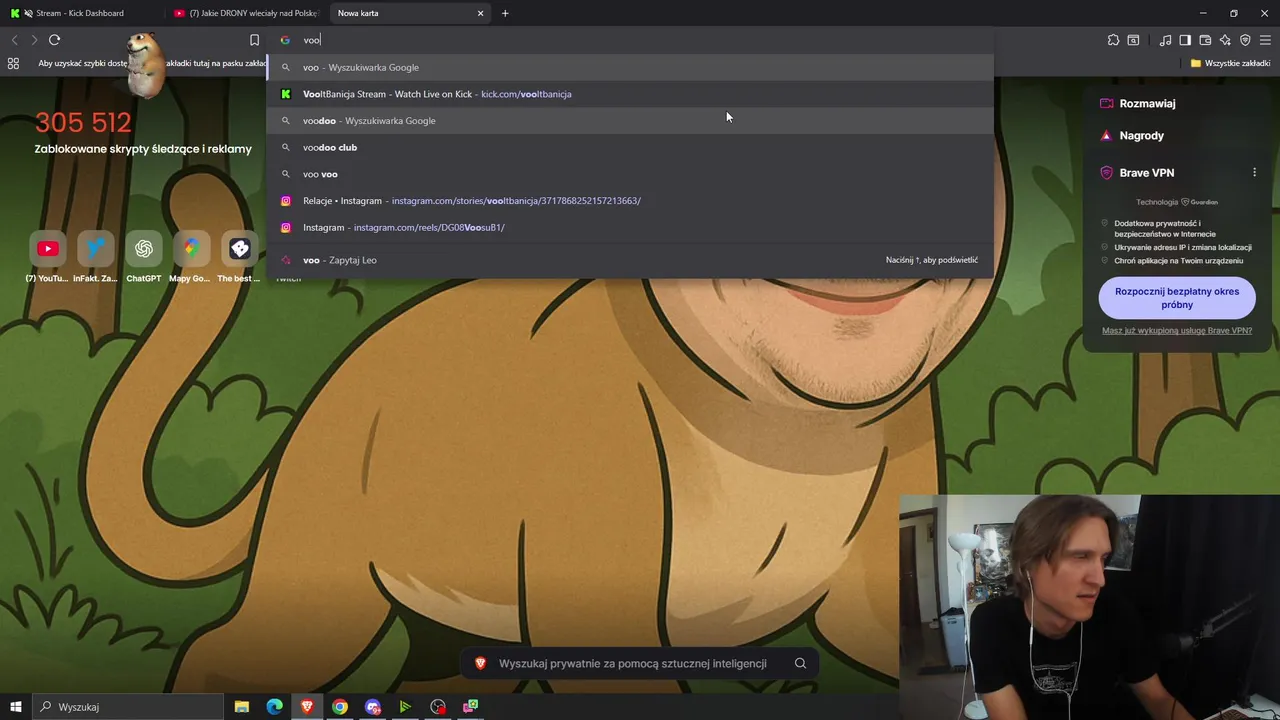
Task: Open a new tab with plus button
Action: (x=505, y=13)
